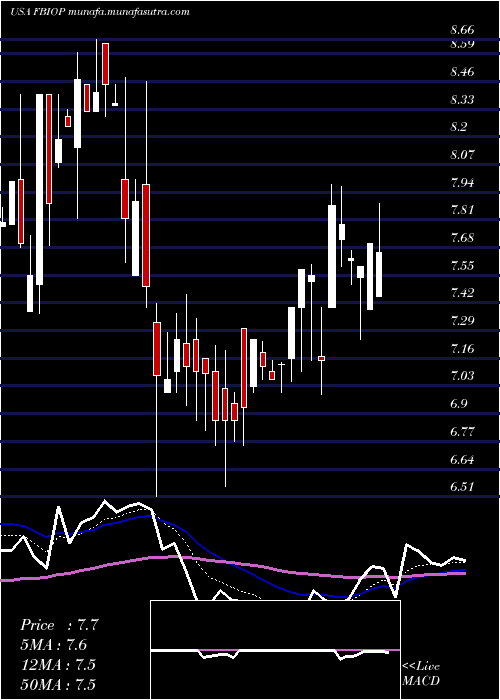Click the 8.2 price axis label
Screen dimensions: 500x700
[x=458, y=127]
